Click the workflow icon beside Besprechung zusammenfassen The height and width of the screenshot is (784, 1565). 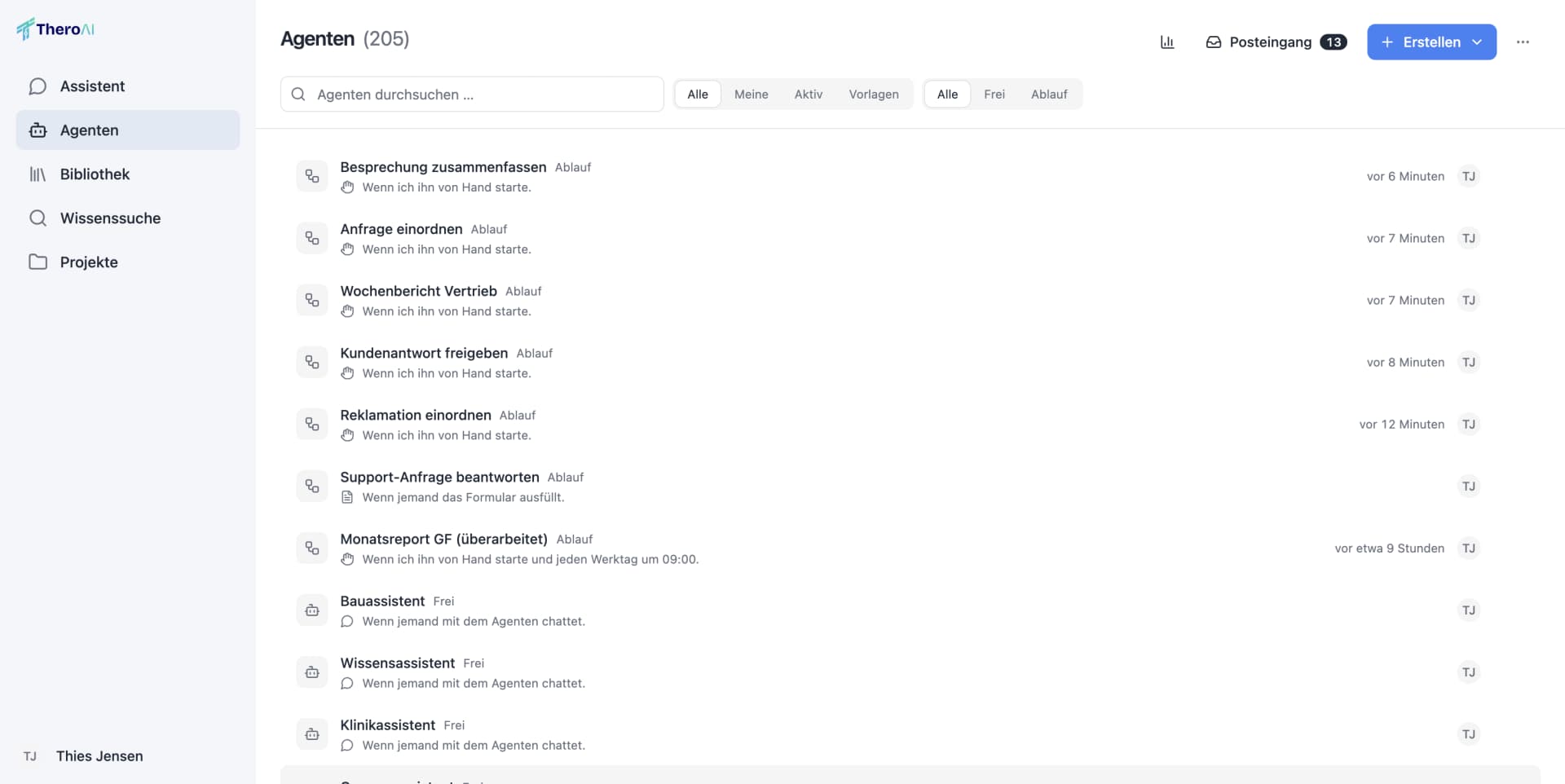pyautogui.click(x=312, y=176)
